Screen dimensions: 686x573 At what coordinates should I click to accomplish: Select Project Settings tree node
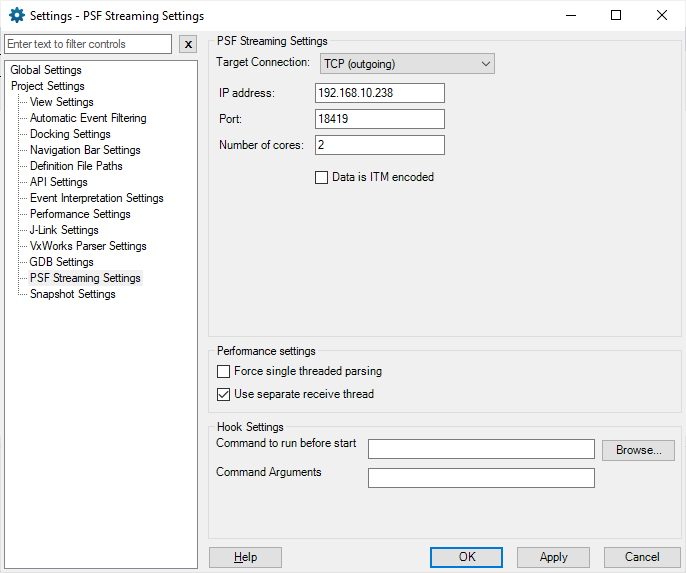[x=47, y=86]
